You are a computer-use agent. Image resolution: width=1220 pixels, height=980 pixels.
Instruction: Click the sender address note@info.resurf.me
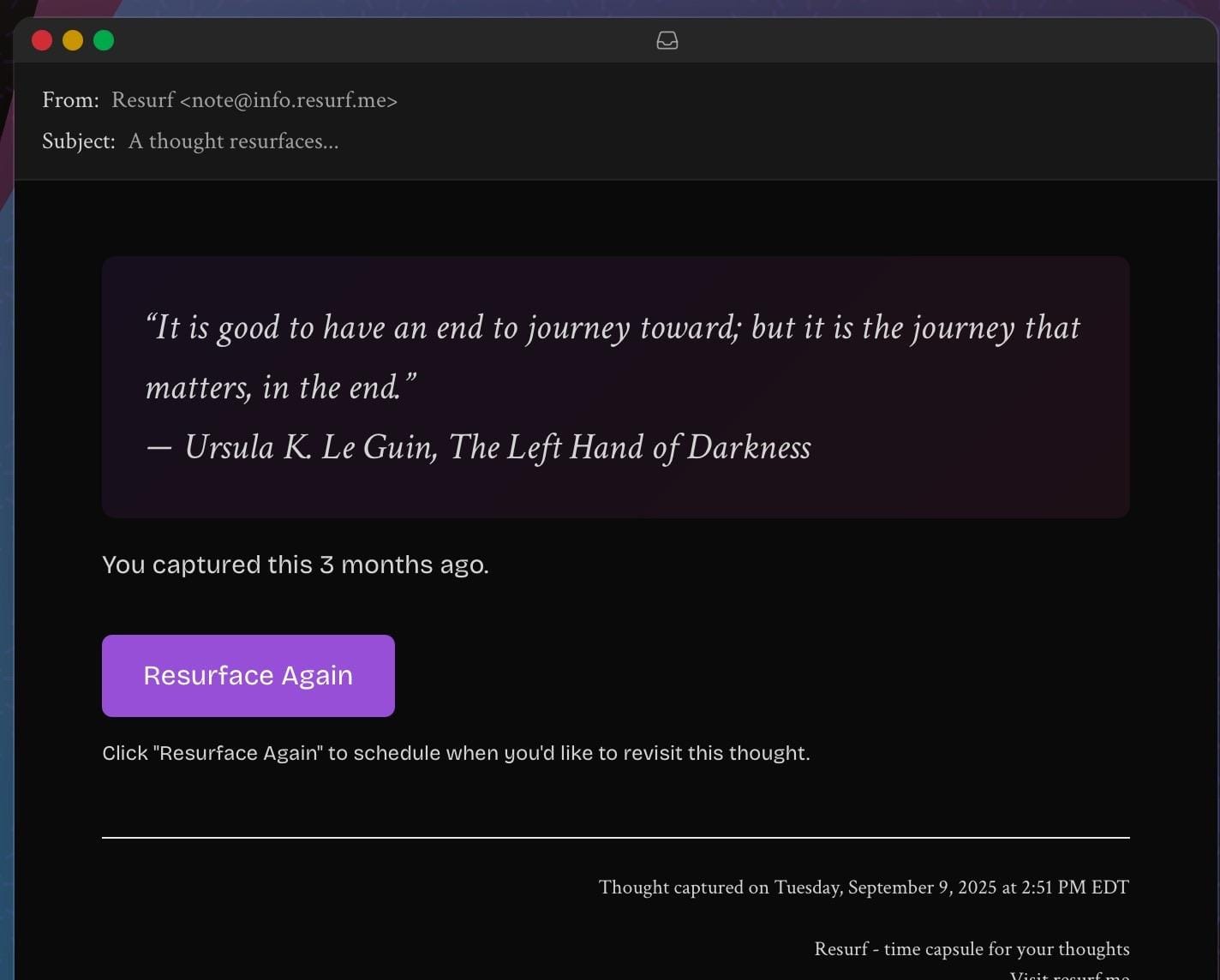click(288, 100)
